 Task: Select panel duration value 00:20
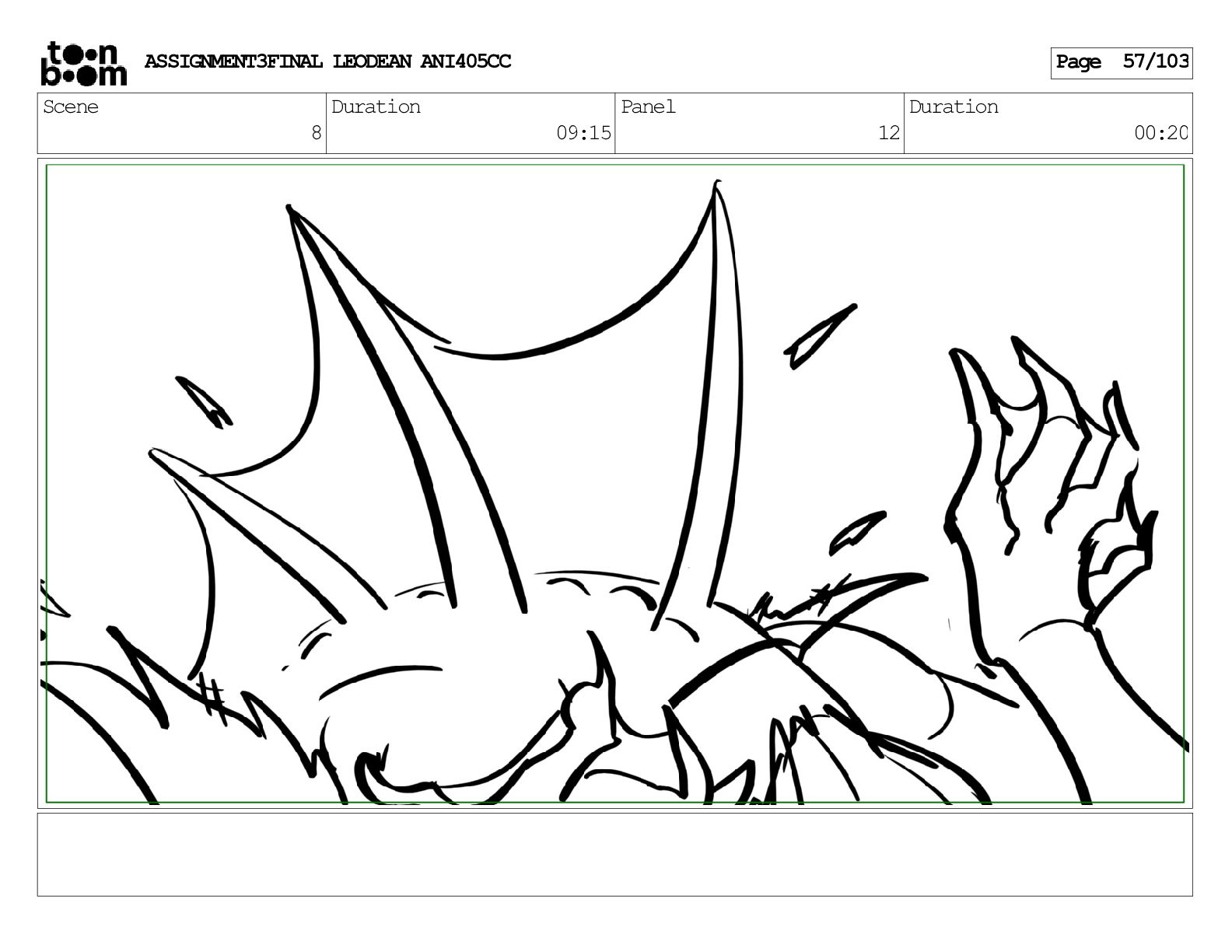click(1161, 133)
